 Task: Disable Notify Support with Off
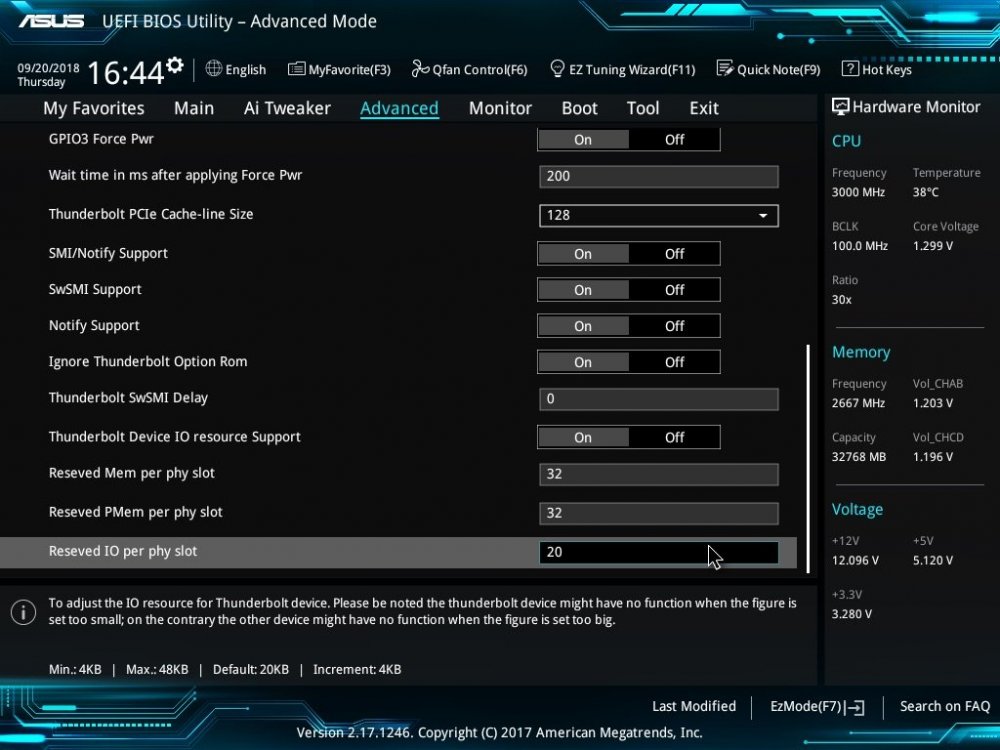[x=674, y=326]
